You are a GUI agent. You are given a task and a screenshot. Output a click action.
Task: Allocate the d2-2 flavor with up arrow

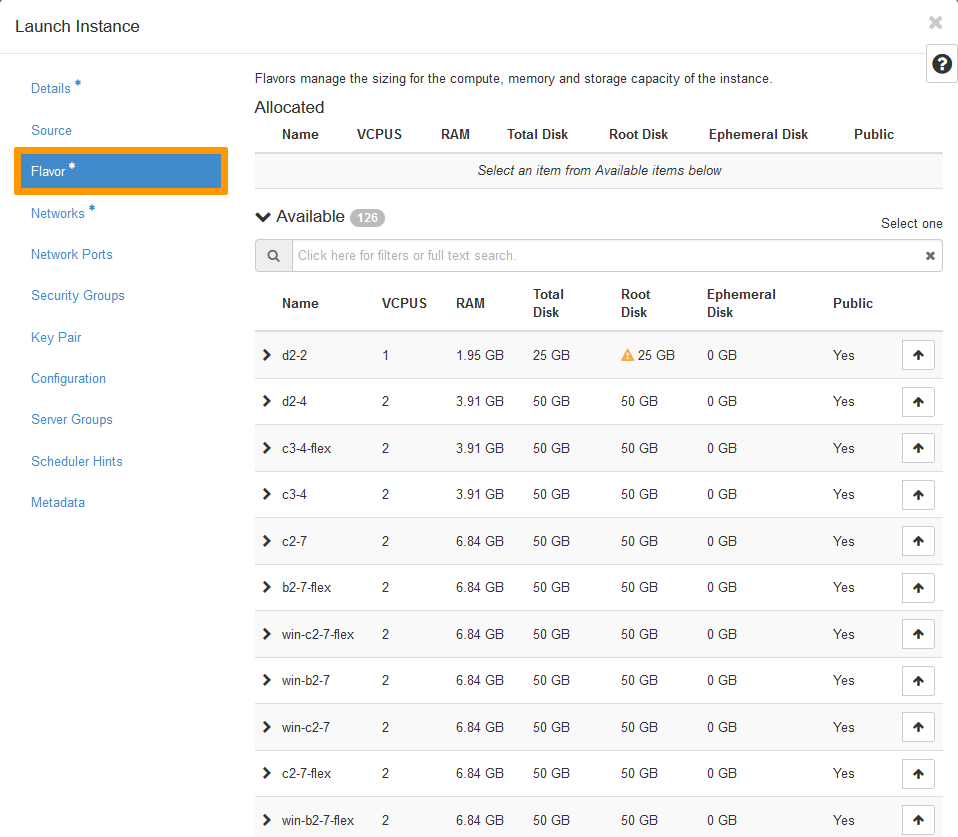[917, 355]
